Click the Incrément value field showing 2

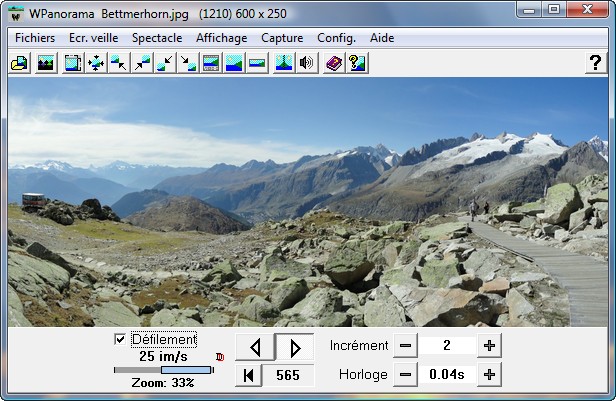447,346
